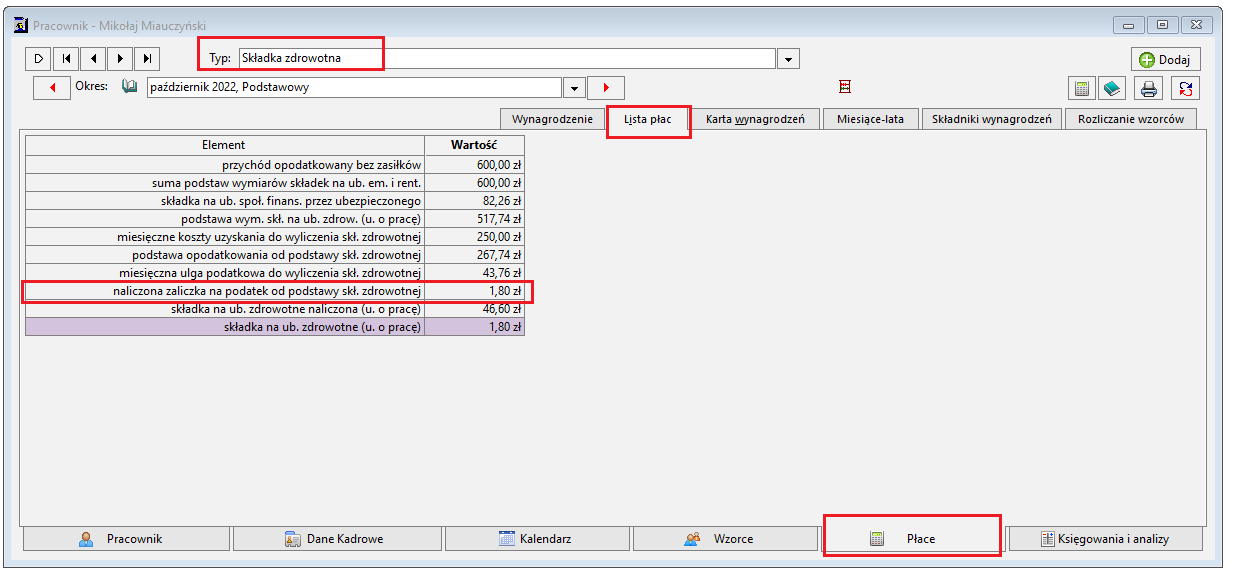Select row miesięczna ulga podatkowa
This screenshot has height=576, width=1242.
tap(274, 273)
